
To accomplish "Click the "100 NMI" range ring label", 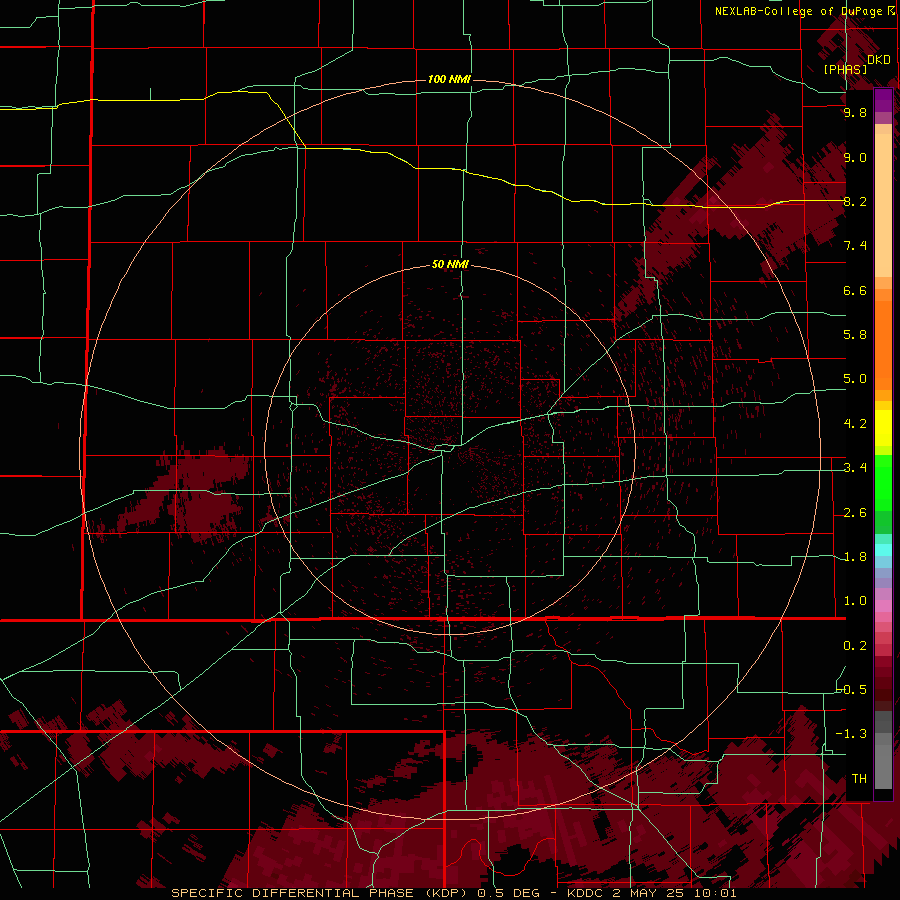I will [449, 79].
